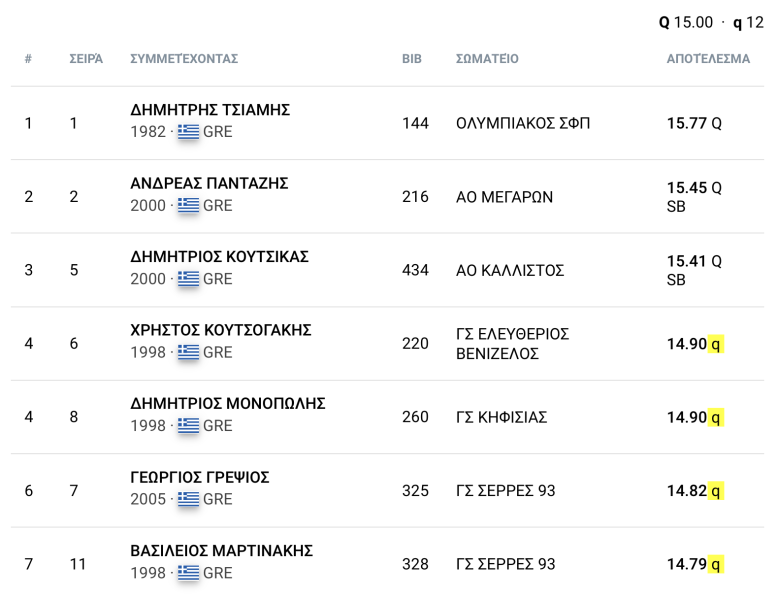Screen dimensions: 777x600
Task: Select the club ΟΛΥΜΠΙΑΚΟΣ ΣΦΠ
Action: click(523, 123)
